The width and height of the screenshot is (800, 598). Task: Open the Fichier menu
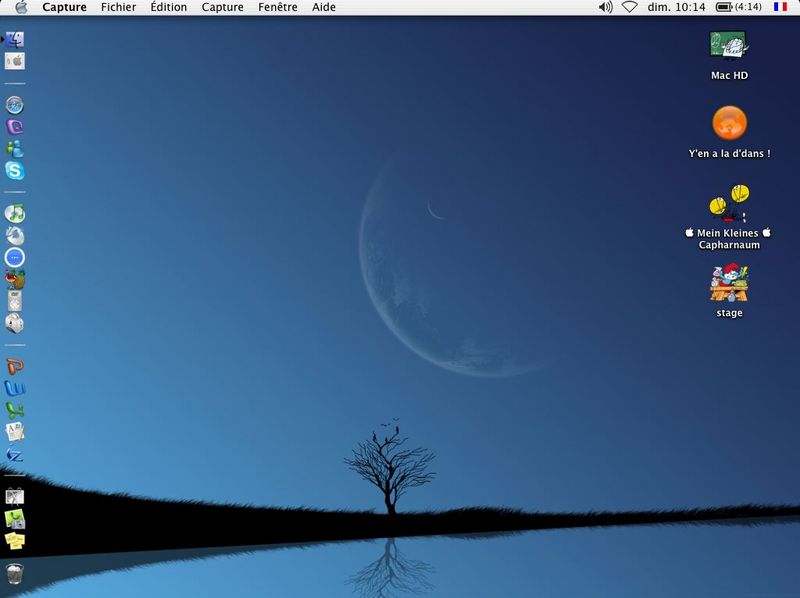[x=118, y=7]
